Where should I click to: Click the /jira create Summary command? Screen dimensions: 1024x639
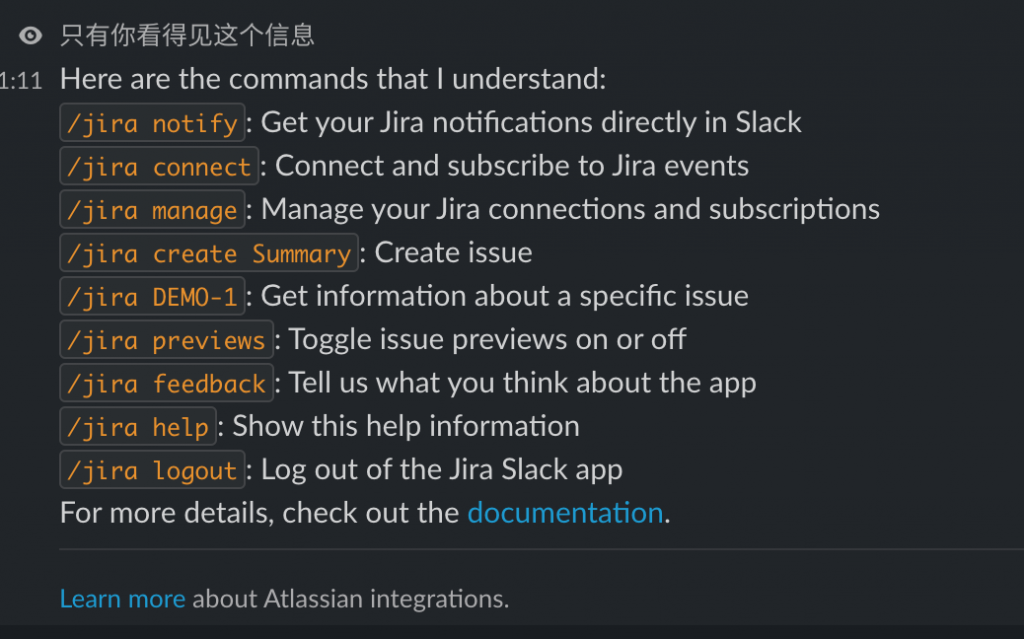(x=209, y=253)
